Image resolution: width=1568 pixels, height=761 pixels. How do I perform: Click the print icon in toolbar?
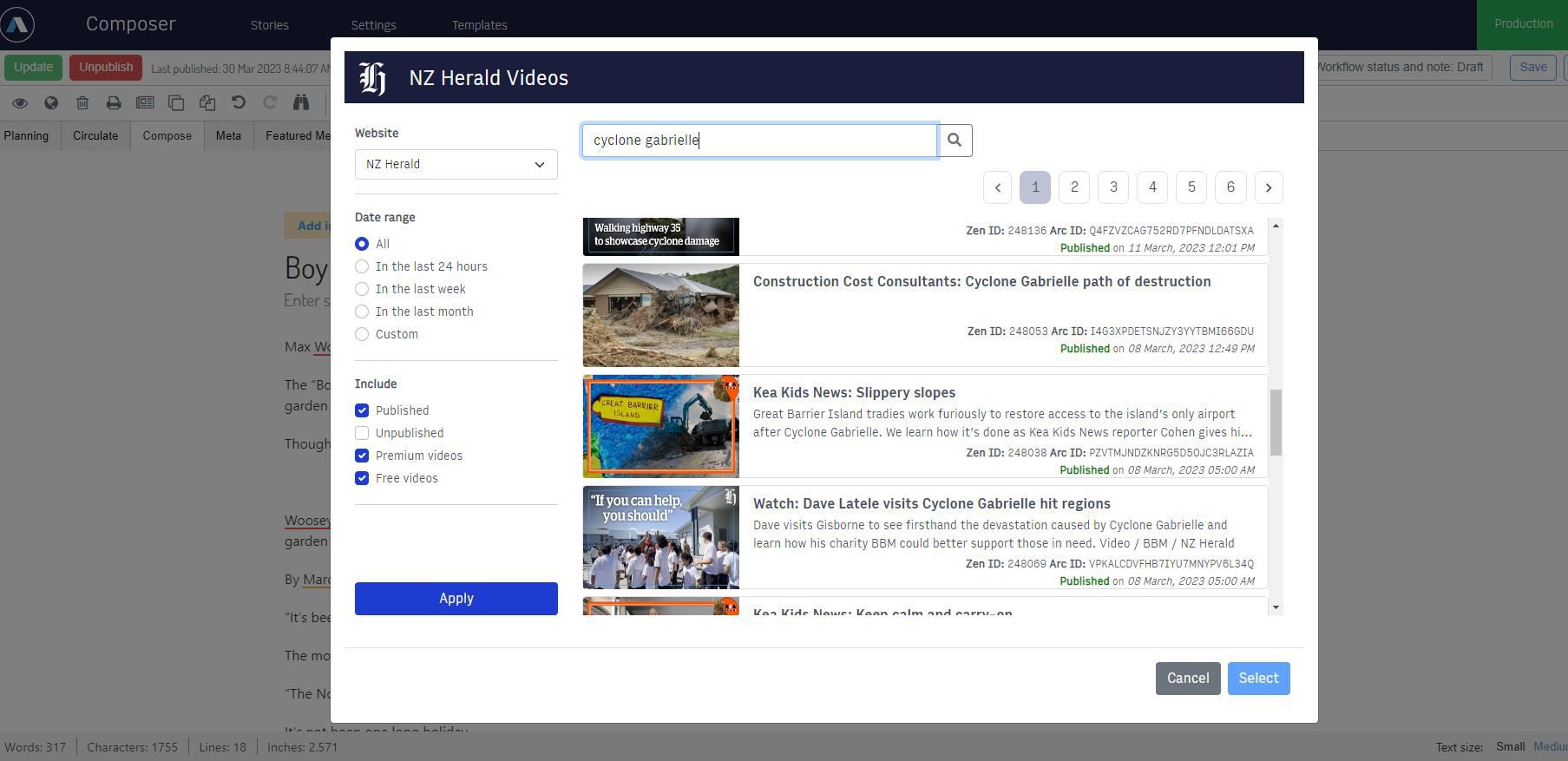[114, 103]
